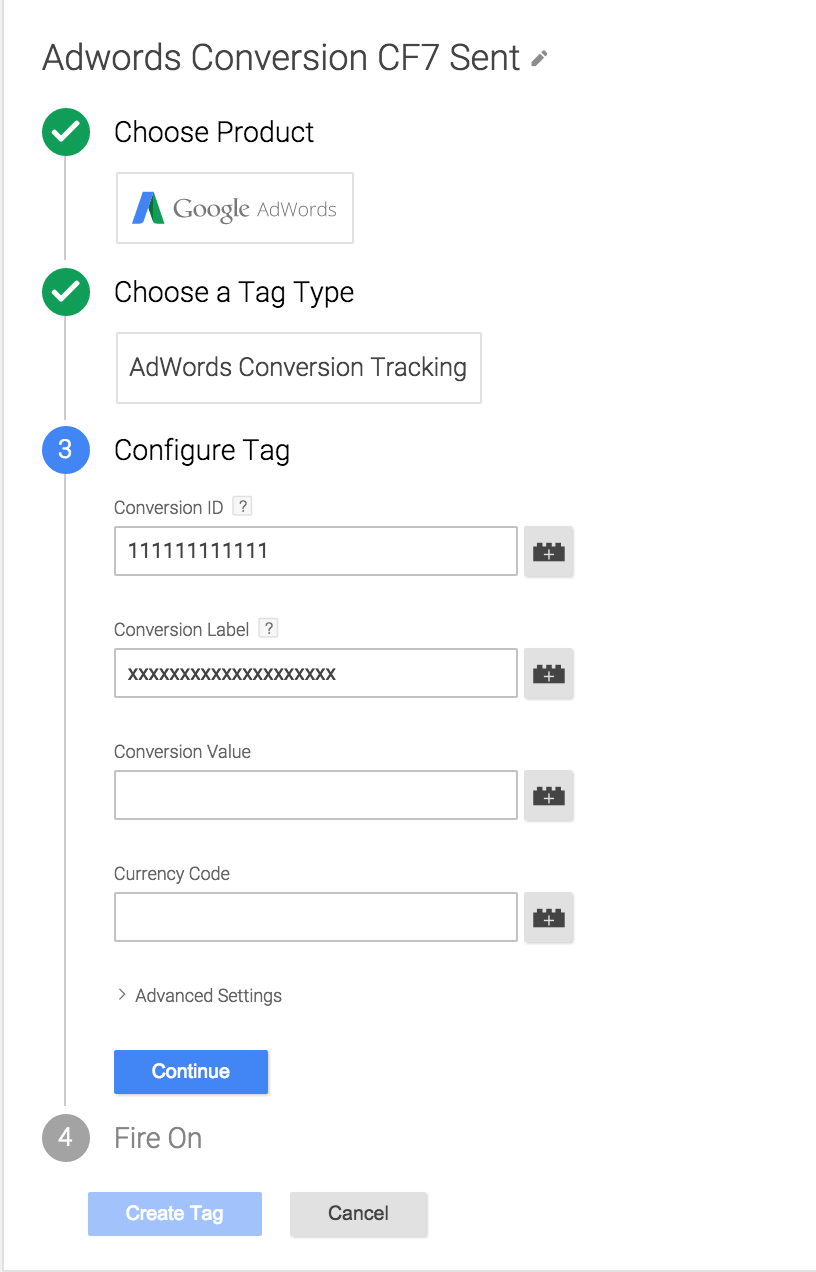Click into the Conversion Label field
The width and height of the screenshot is (816, 1272).
(316, 673)
